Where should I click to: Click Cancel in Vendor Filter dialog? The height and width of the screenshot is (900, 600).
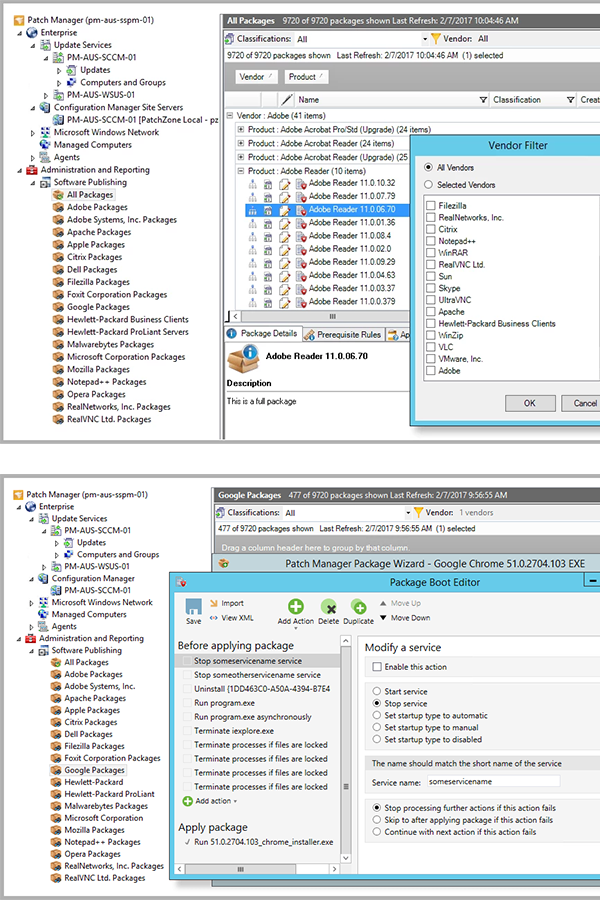pos(581,403)
